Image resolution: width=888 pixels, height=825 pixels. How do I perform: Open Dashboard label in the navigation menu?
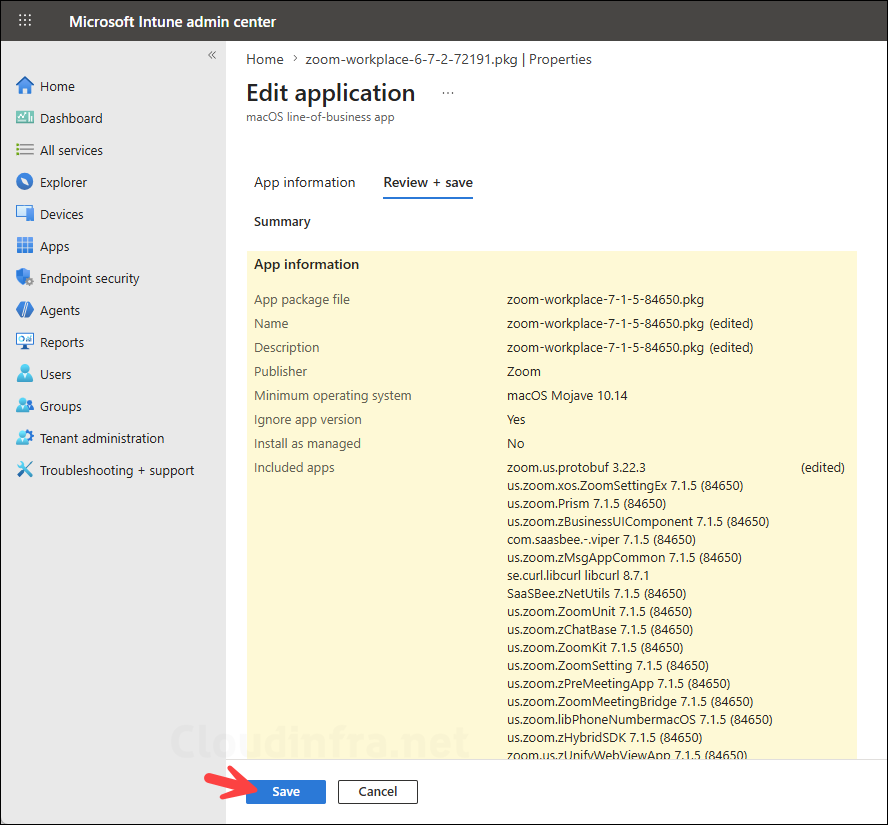(71, 118)
